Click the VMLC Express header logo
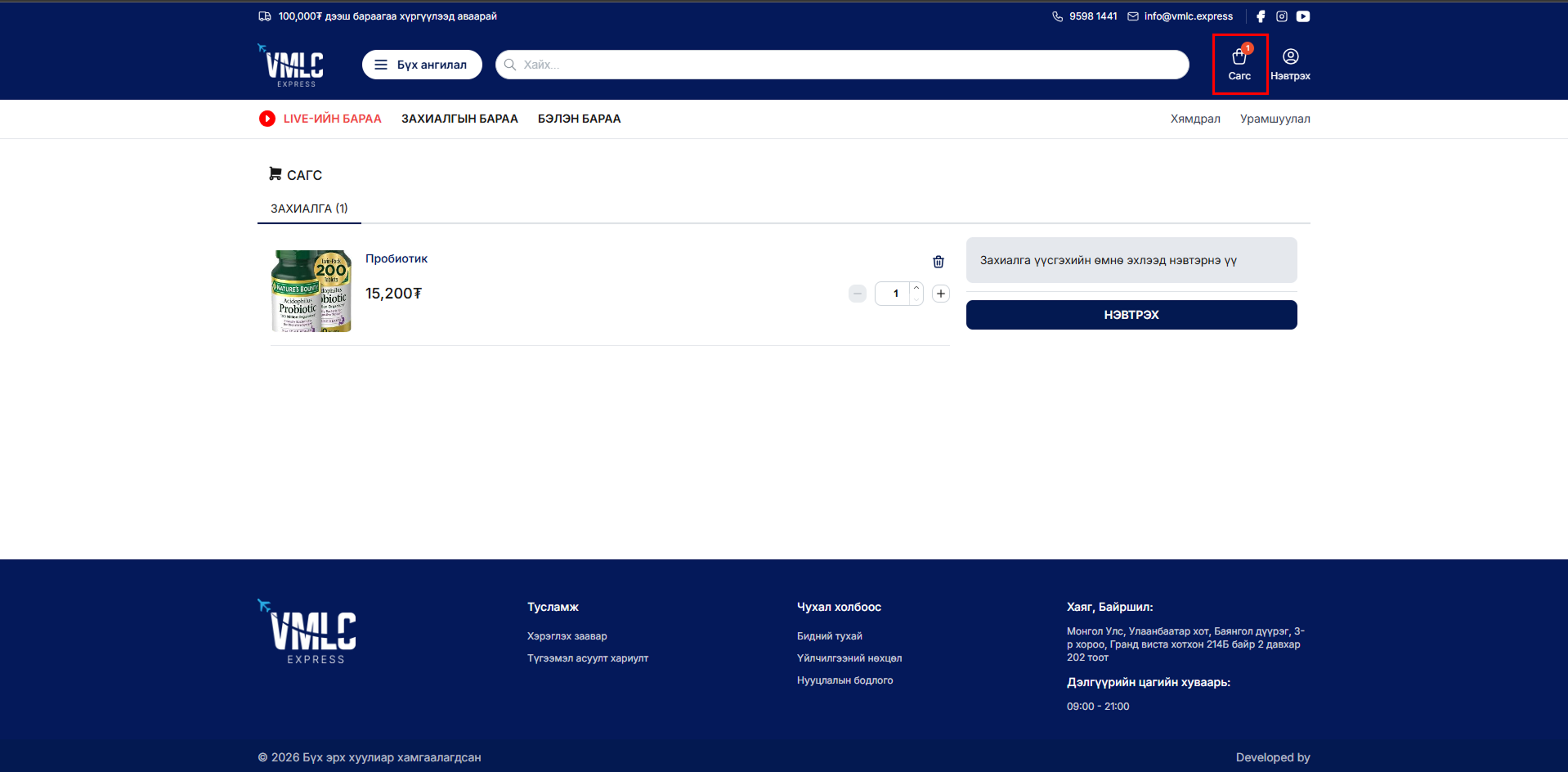1568x772 pixels. (293, 65)
